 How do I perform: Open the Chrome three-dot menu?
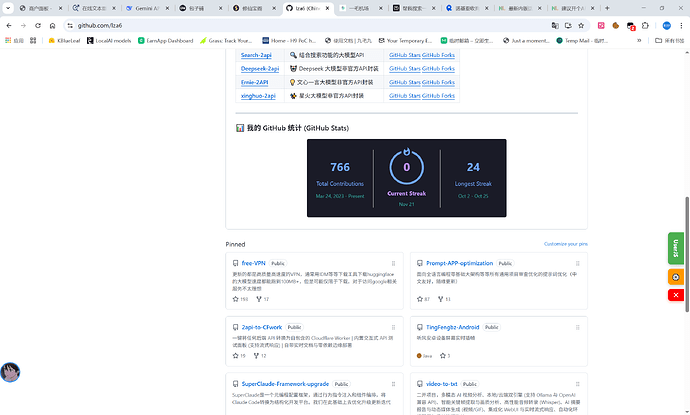point(681,26)
